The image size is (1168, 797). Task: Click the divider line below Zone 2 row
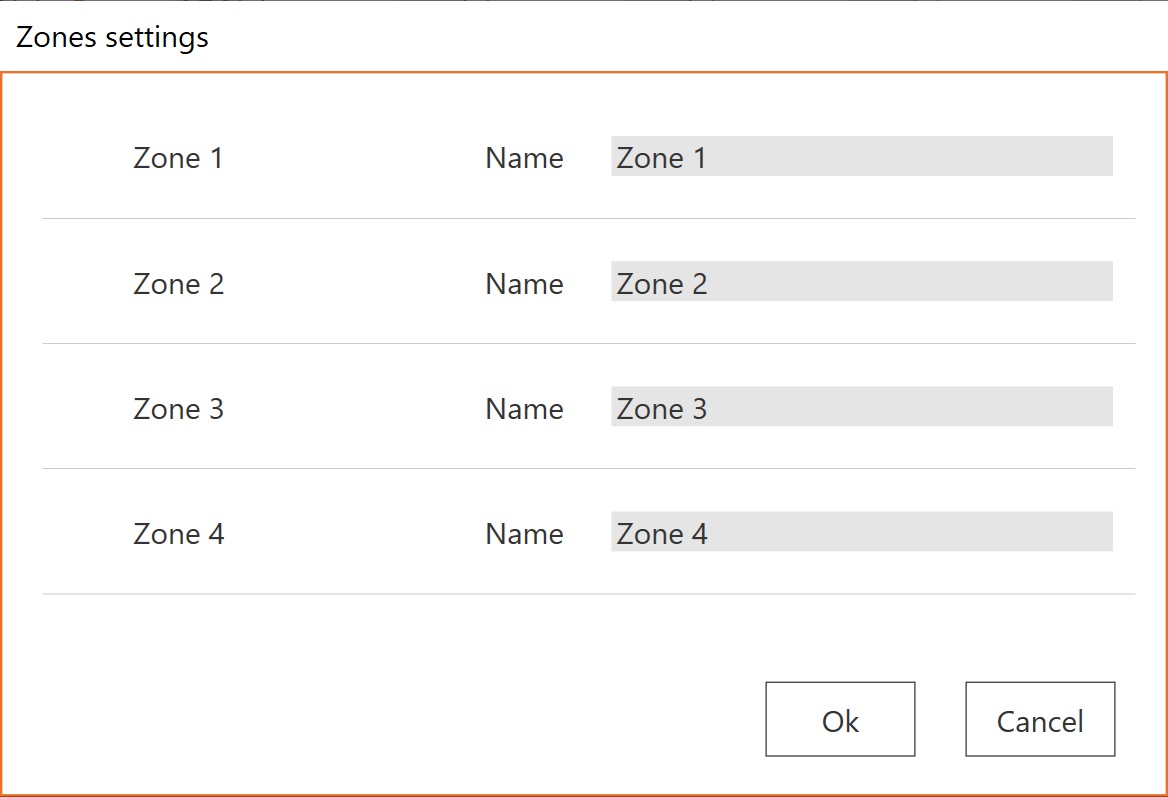[588, 343]
